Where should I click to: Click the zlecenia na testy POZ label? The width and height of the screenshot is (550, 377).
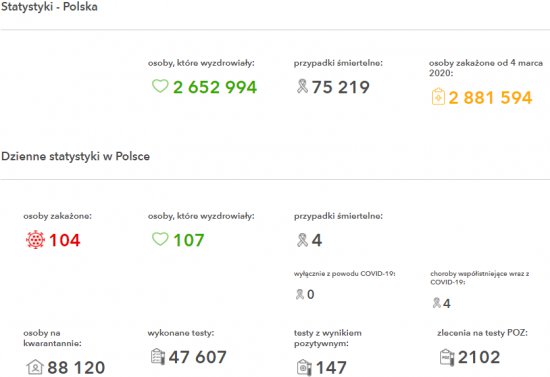coord(482,333)
